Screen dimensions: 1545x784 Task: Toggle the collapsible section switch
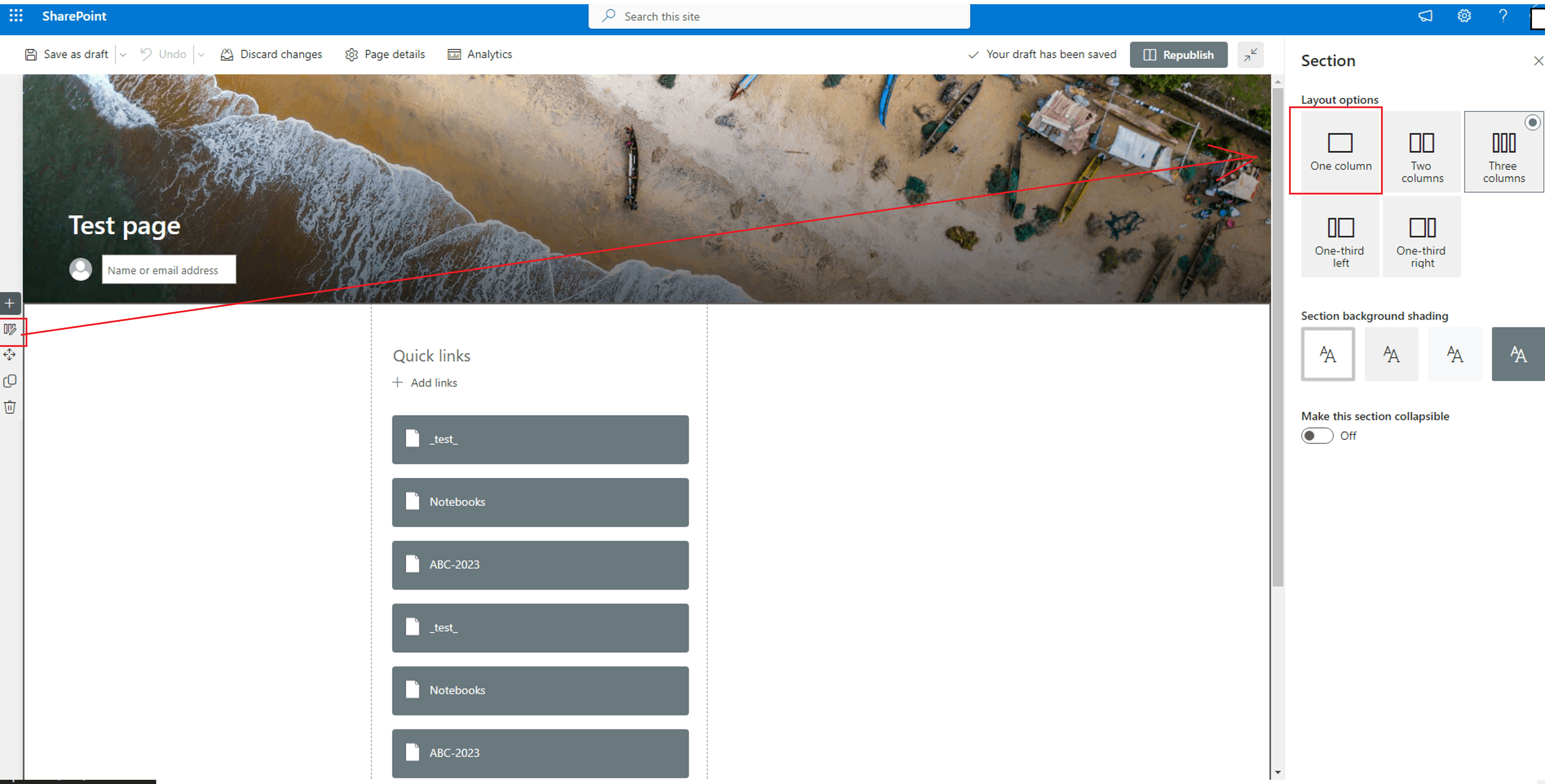1316,435
